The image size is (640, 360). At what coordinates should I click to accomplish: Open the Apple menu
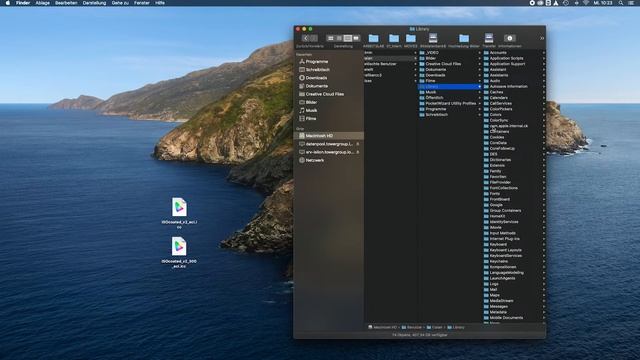pos(7,3)
